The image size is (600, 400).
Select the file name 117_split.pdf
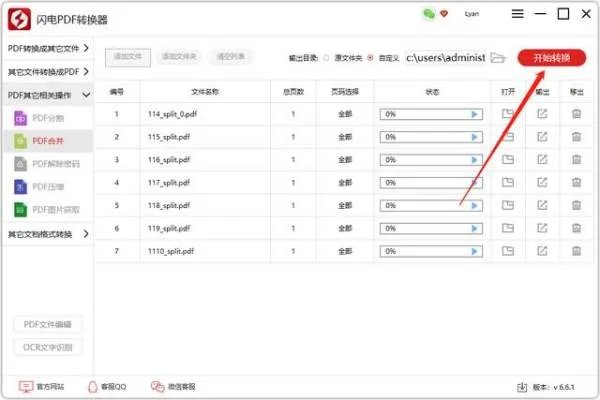tap(169, 183)
